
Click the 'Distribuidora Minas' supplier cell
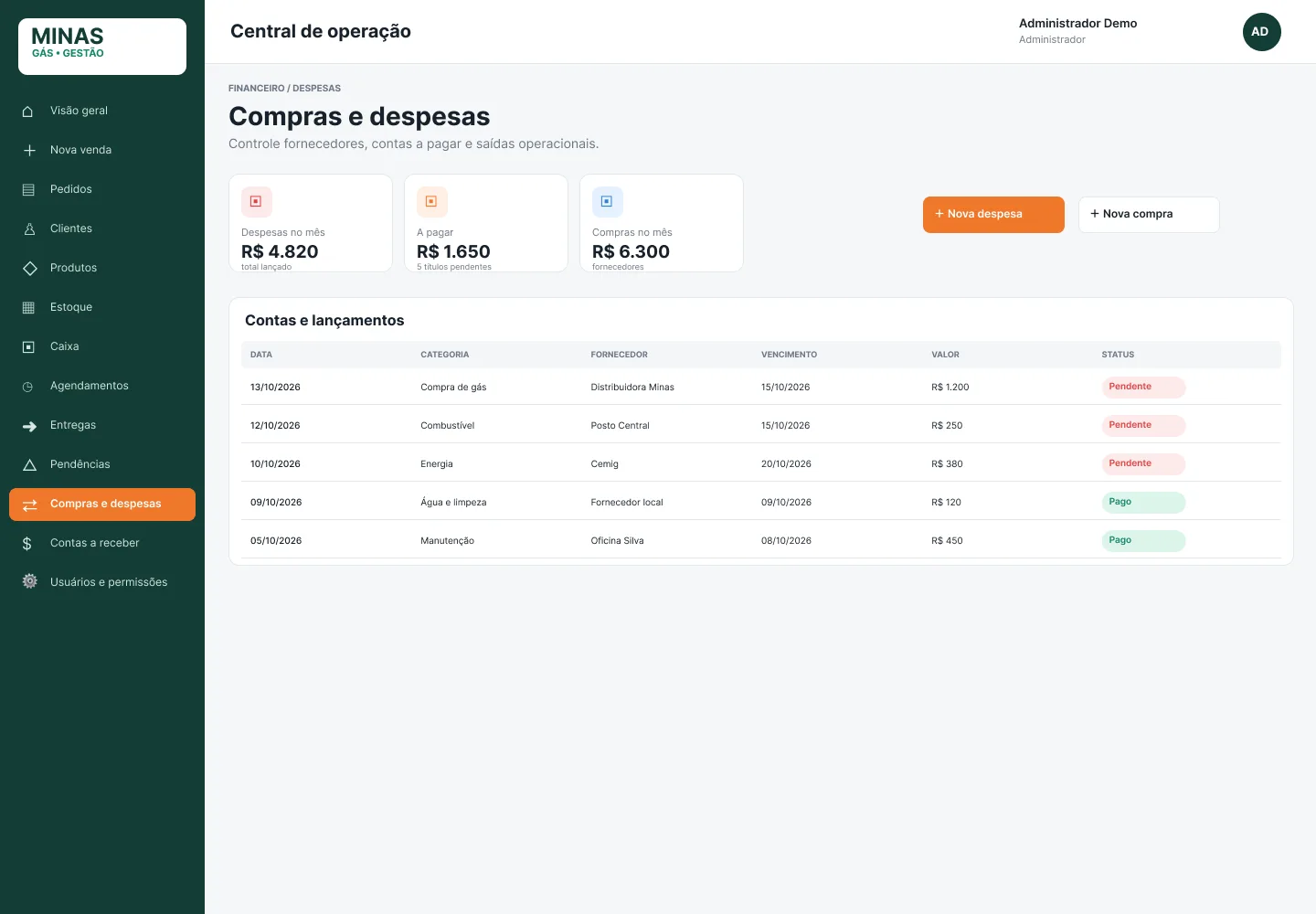click(x=632, y=388)
